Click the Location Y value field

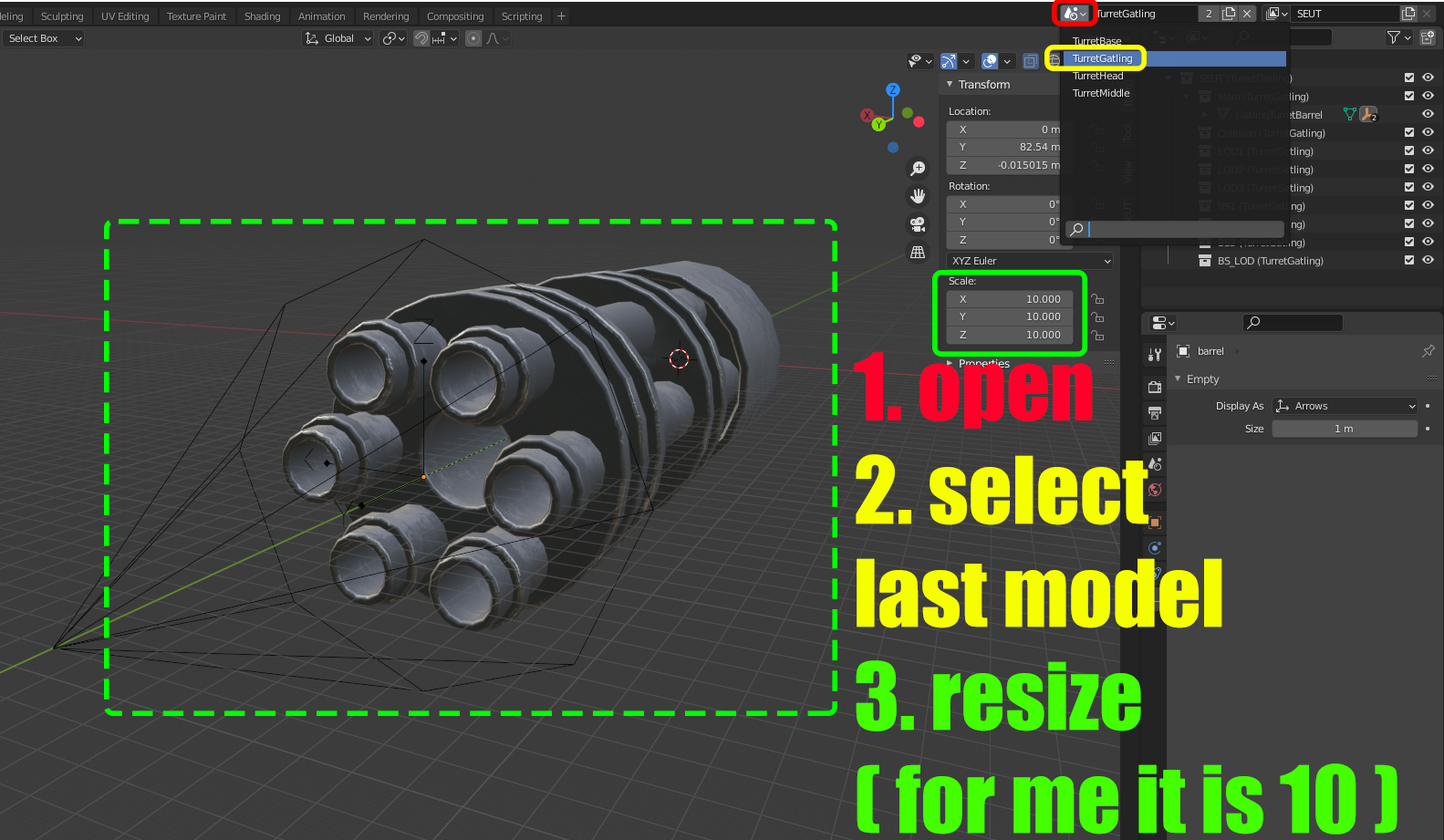(1004, 147)
